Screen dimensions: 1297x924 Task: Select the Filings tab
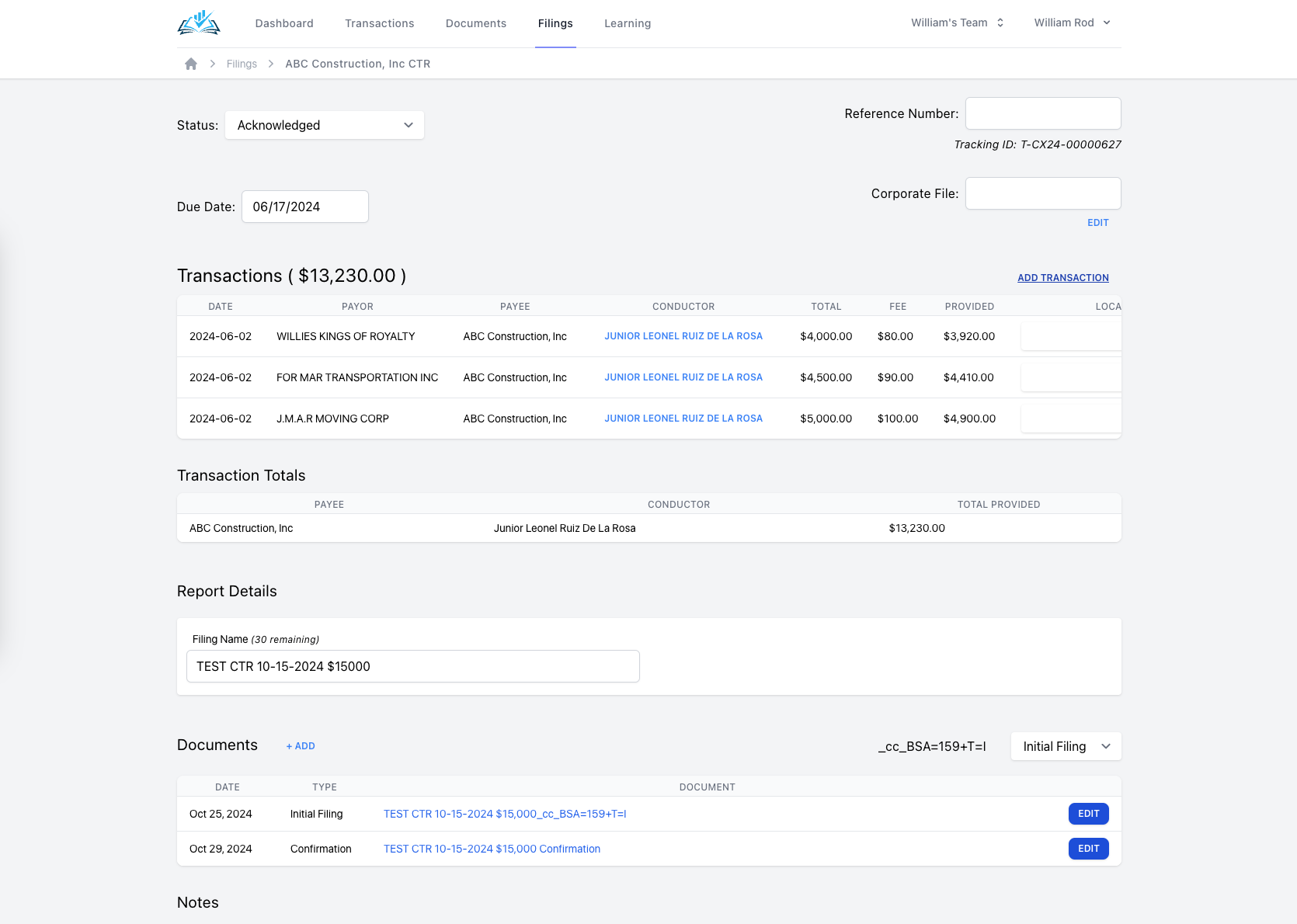pyautogui.click(x=555, y=23)
